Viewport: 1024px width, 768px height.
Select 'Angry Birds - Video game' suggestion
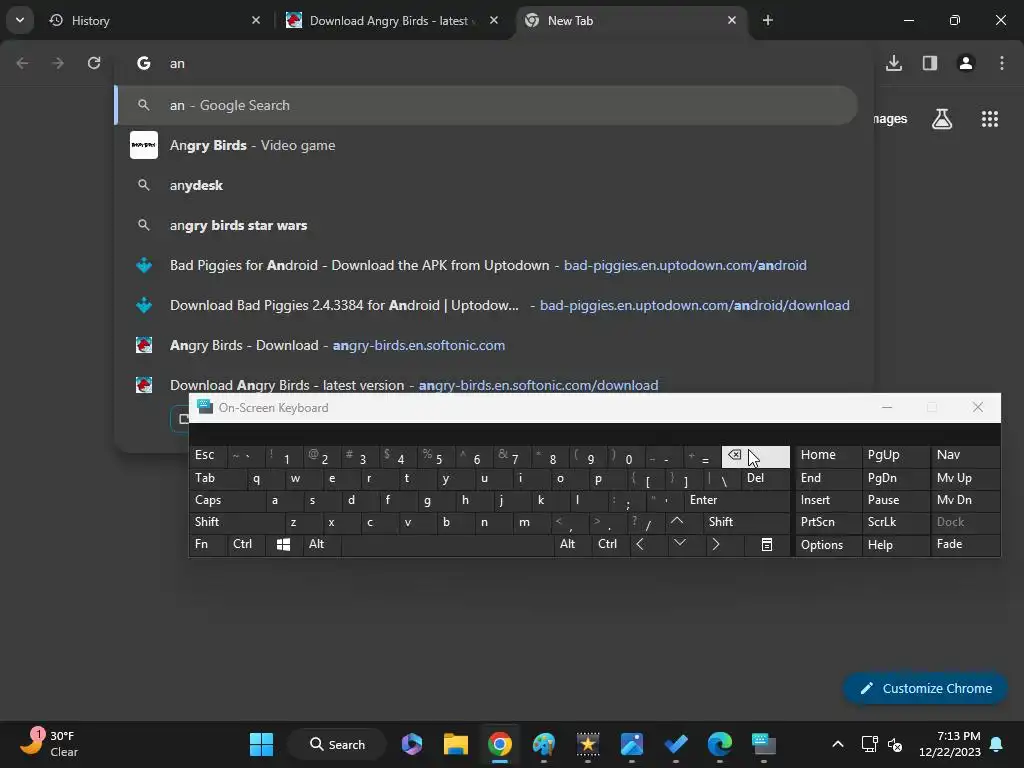click(487, 145)
